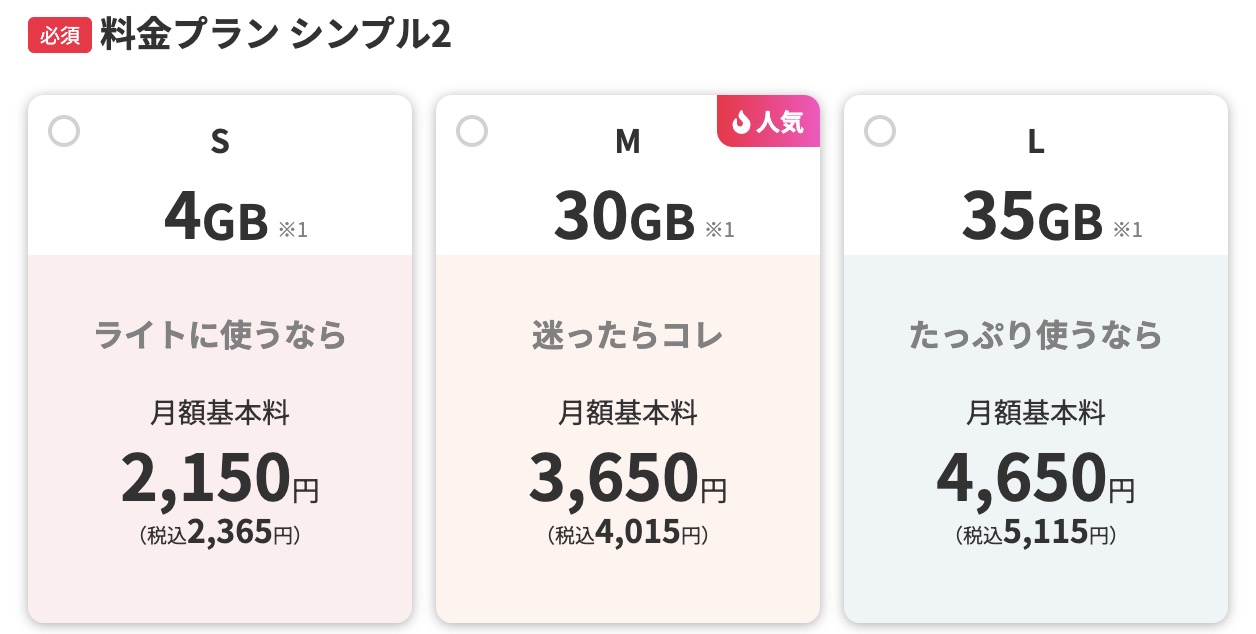Click the 料金プラン シンプル2 heading
Screen dimensions: 1256x634
coord(274,32)
